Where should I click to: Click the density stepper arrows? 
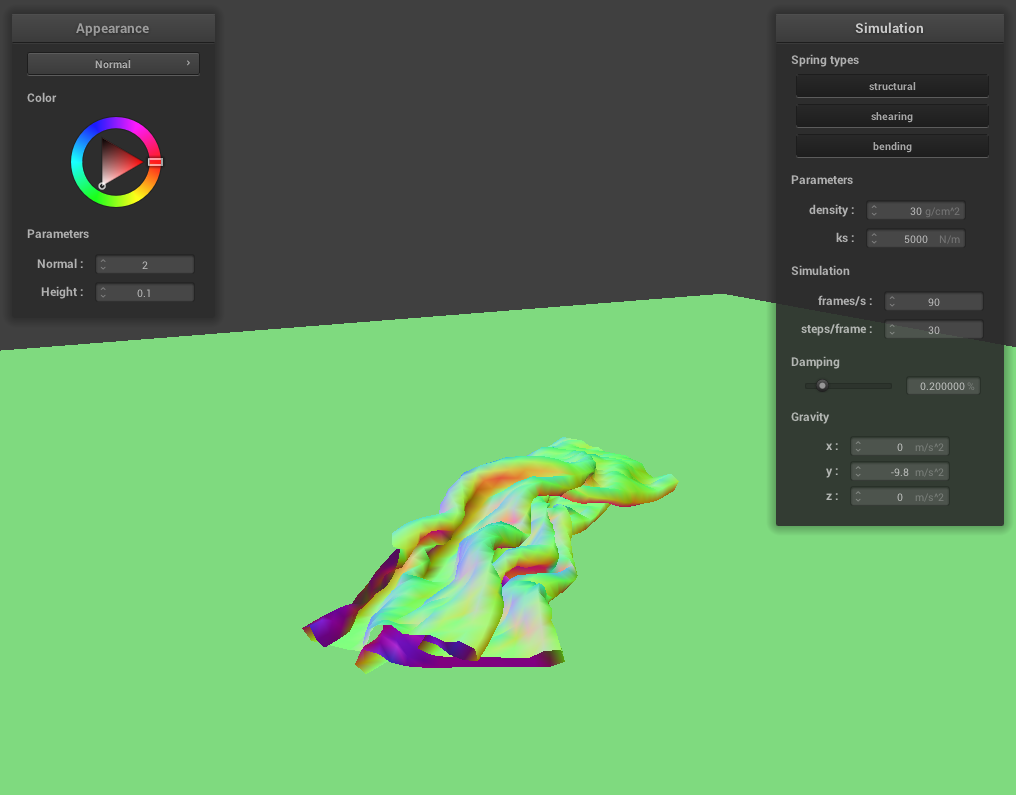tap(874, 211)
